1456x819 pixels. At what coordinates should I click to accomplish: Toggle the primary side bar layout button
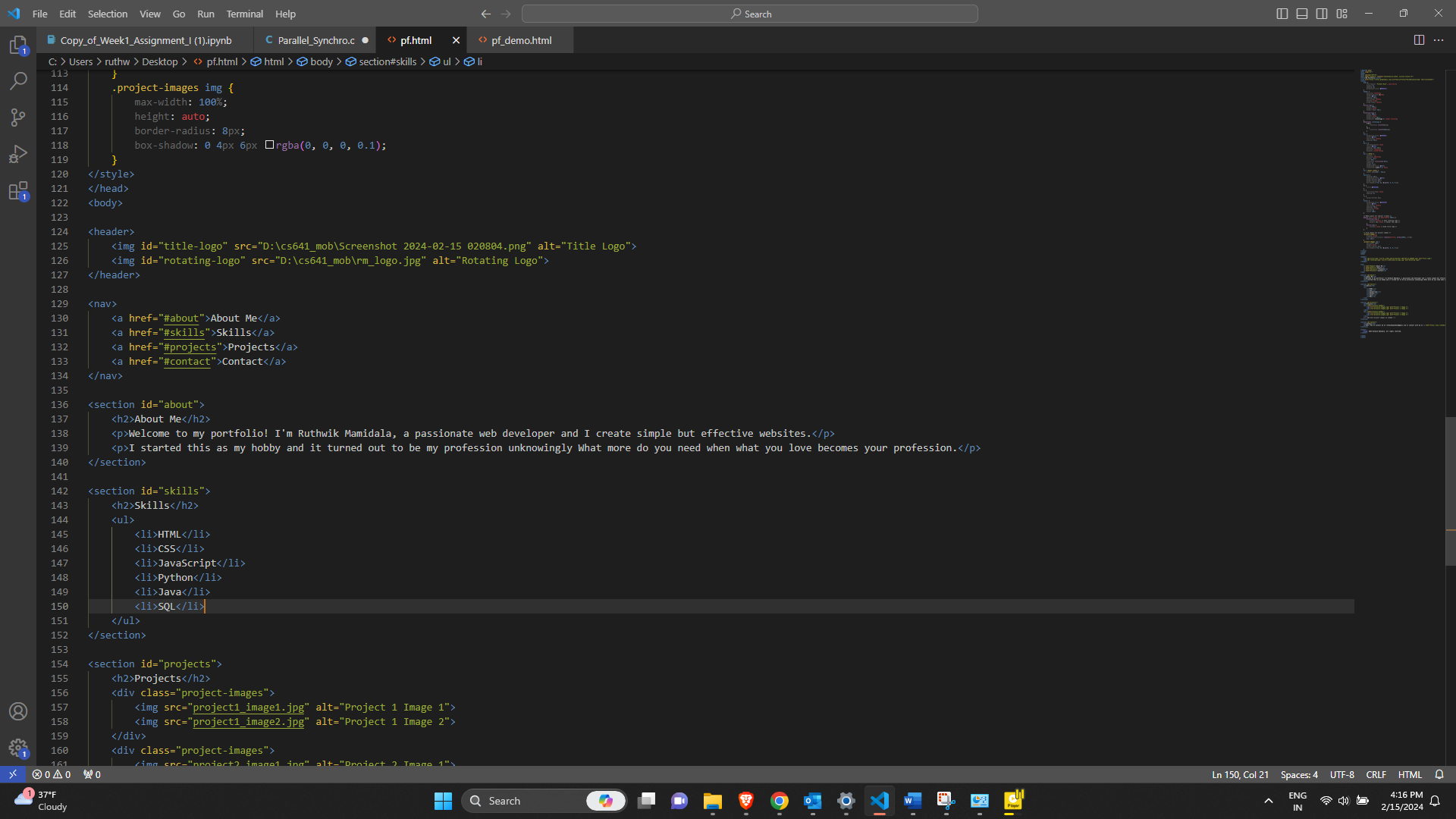tap(1282, 14)
